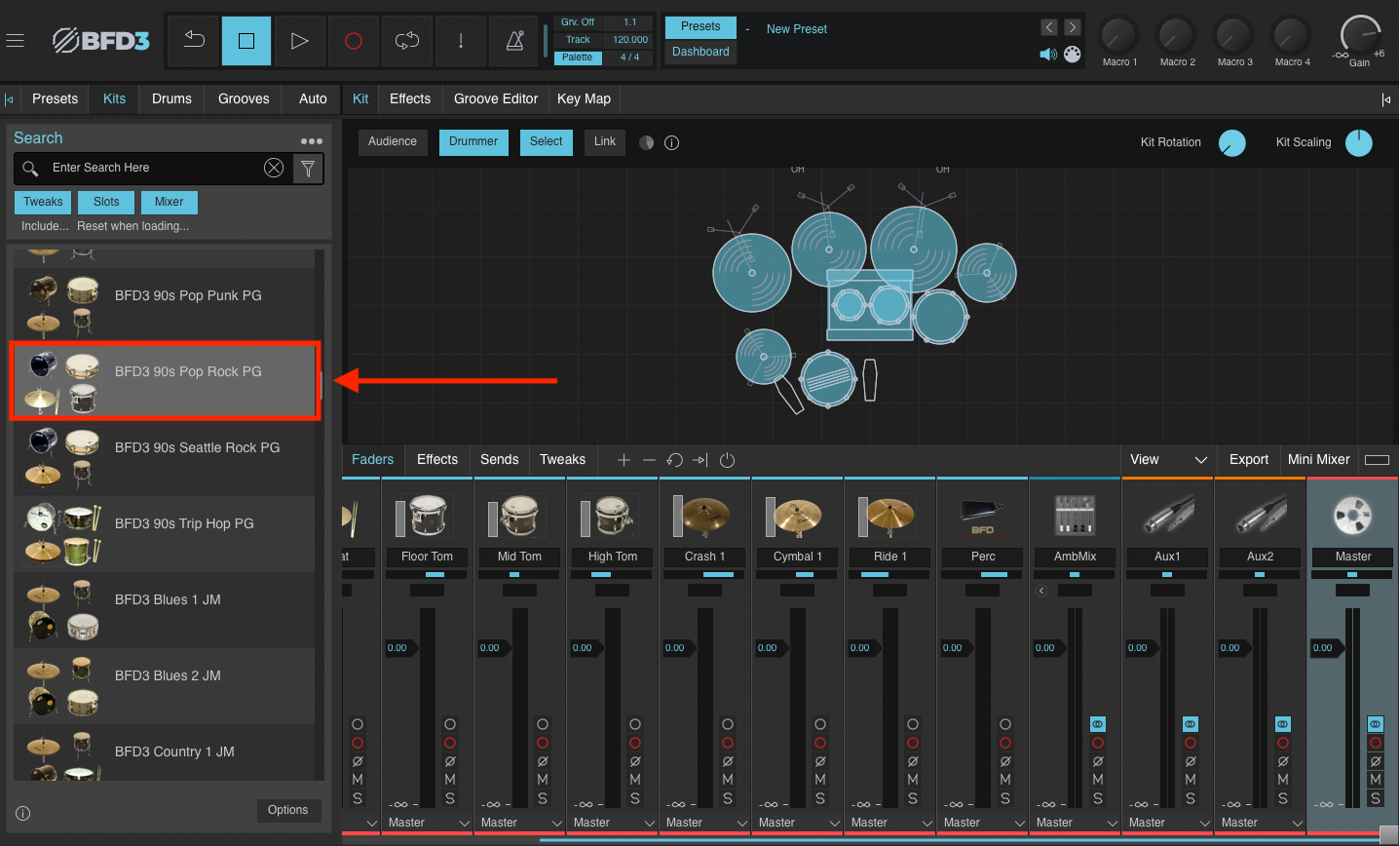
Task: Go to next preset with right arrow
Action: pos(1073,27)
